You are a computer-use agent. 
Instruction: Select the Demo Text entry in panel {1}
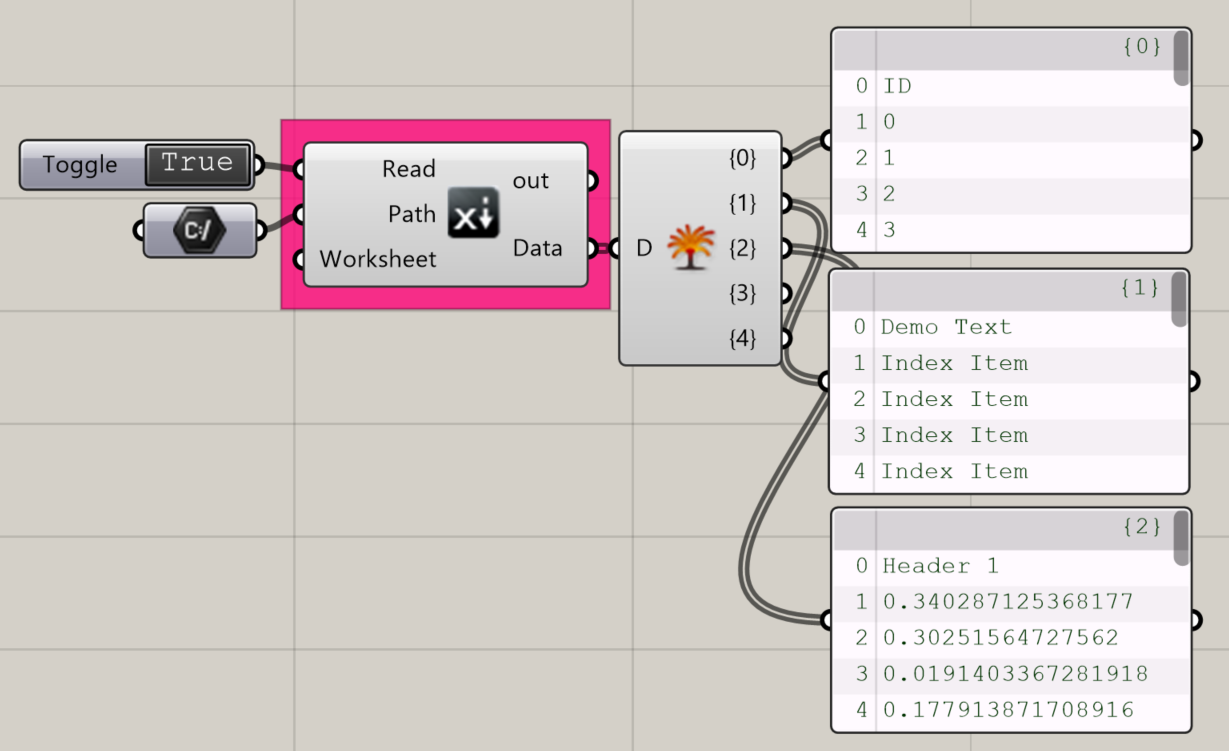pyautogui.click(x=946, y=326)
